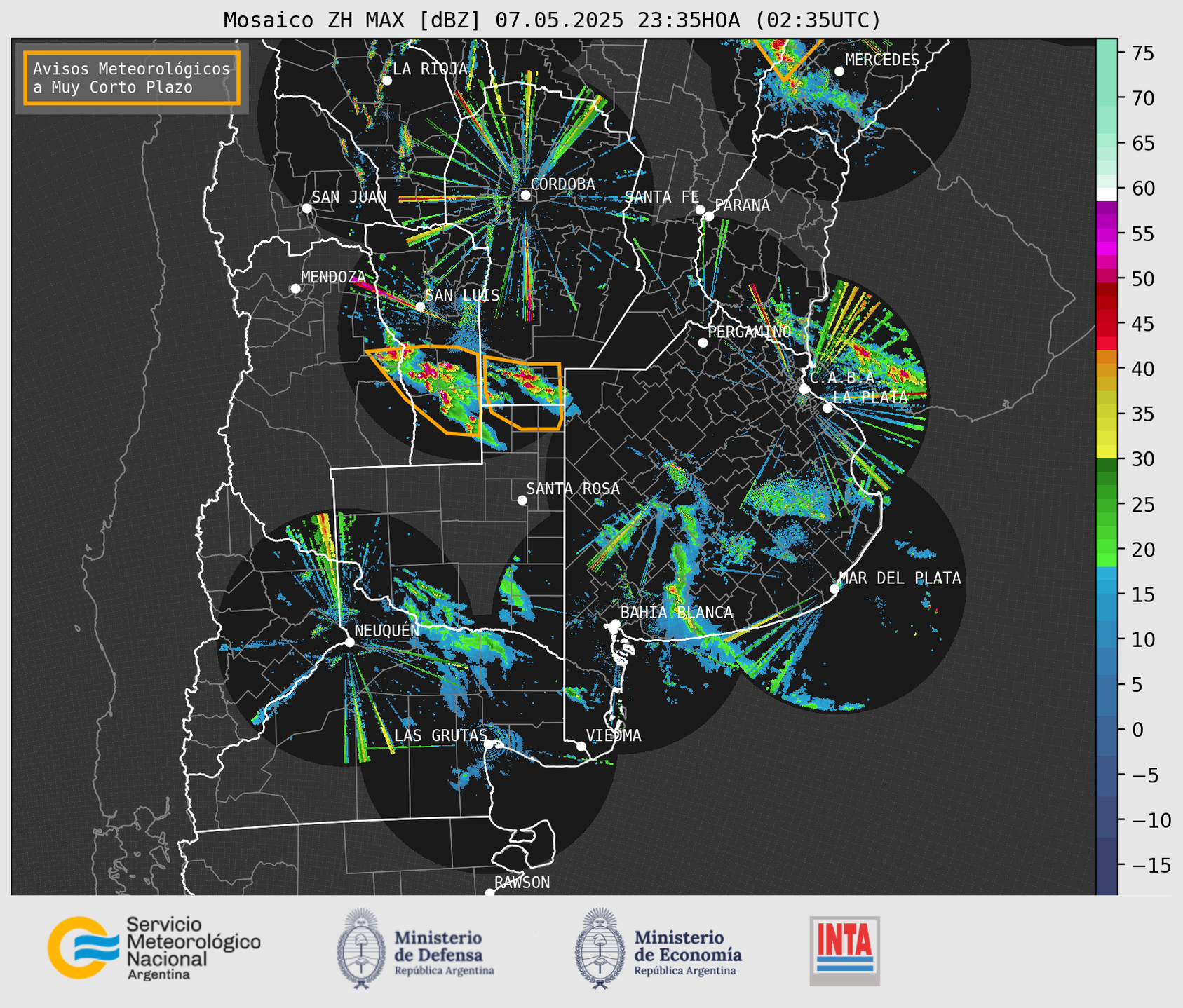Click the white 60 dBZ color swatch
The height and width of the screenshot is (1008, 1183).
[1107, 194]
